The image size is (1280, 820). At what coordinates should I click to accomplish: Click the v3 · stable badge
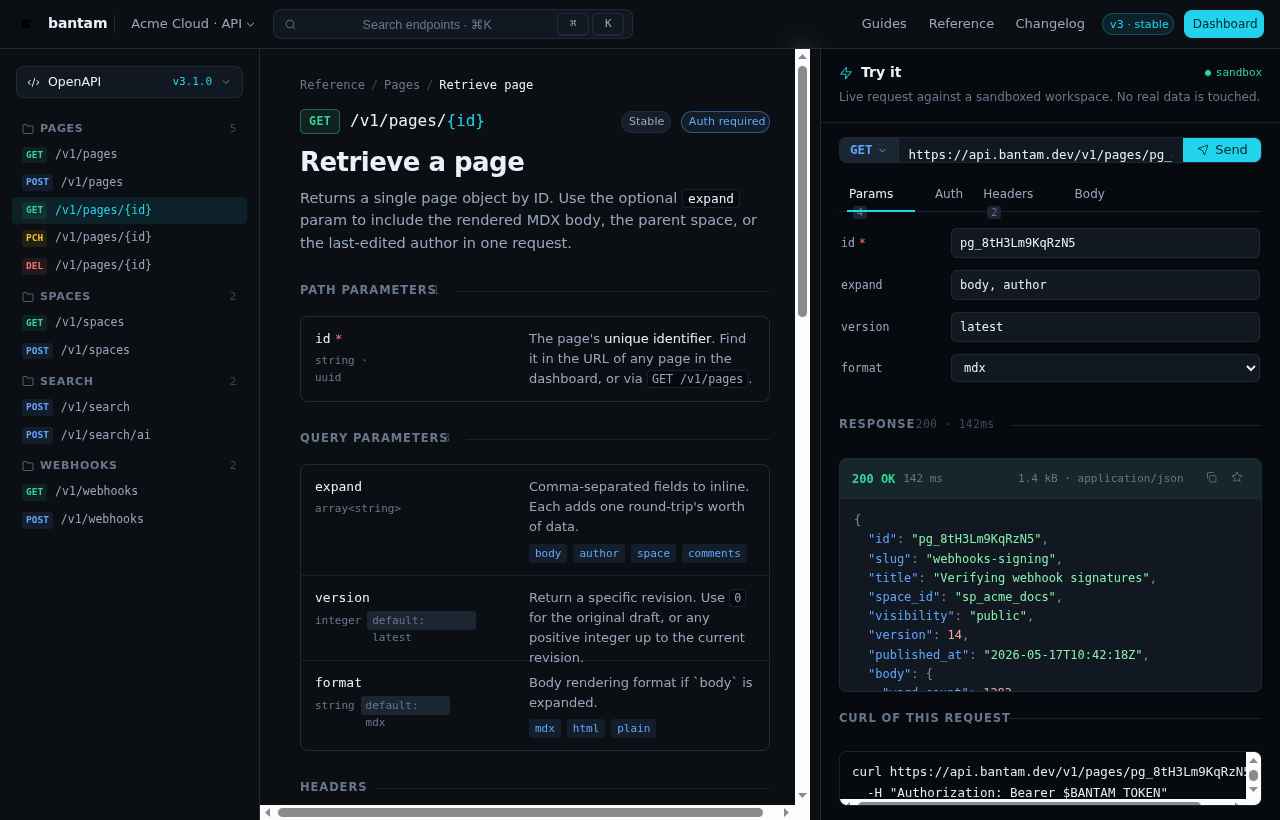1138,24
